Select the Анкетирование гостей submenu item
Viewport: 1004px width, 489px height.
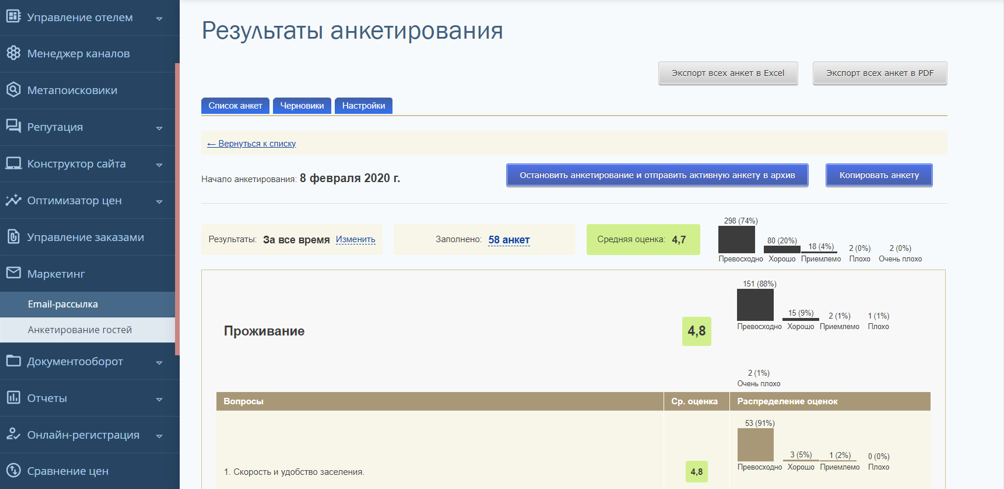coord(87,330)
